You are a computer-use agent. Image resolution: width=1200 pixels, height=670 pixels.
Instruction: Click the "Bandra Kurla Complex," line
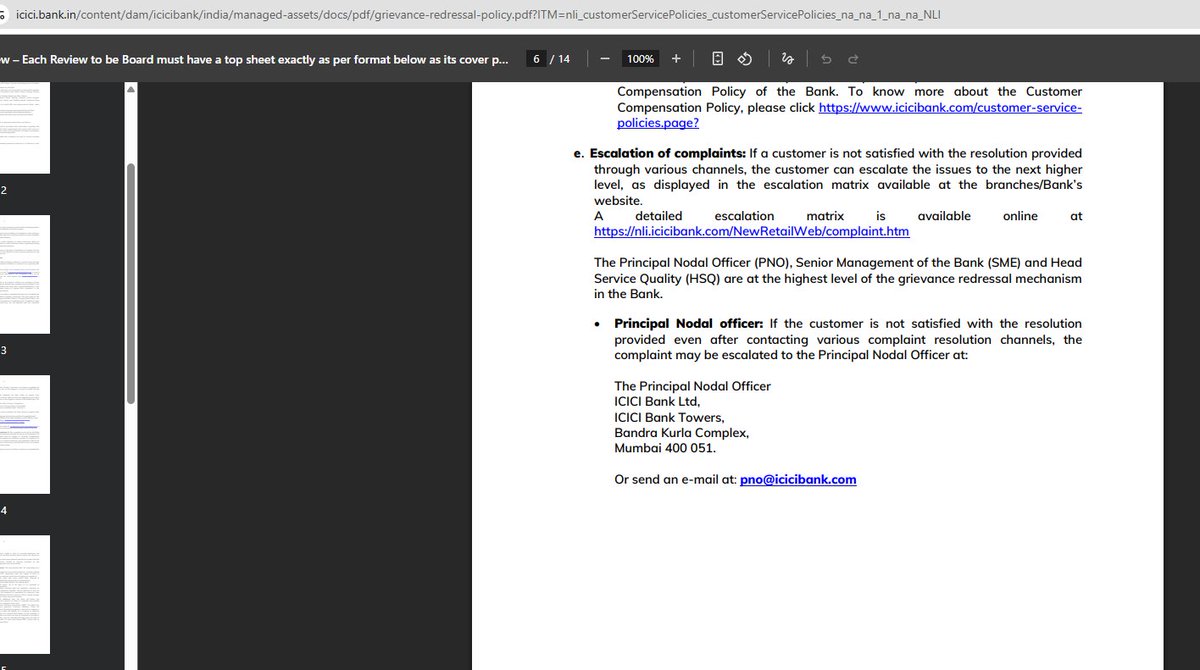pyautogui.click(x=681, y=433)
